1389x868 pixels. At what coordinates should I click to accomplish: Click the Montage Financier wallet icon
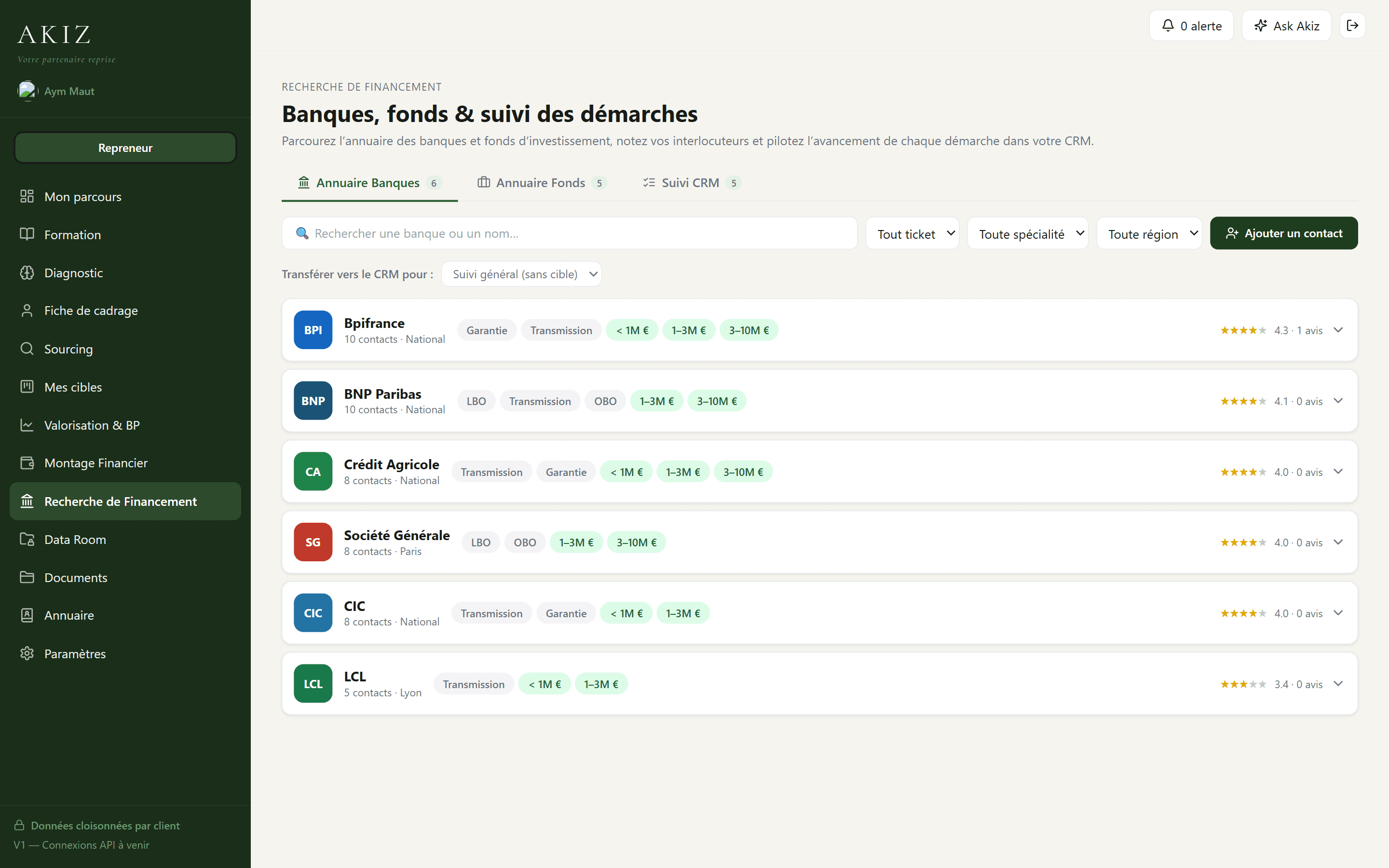[x=27, y=463]
